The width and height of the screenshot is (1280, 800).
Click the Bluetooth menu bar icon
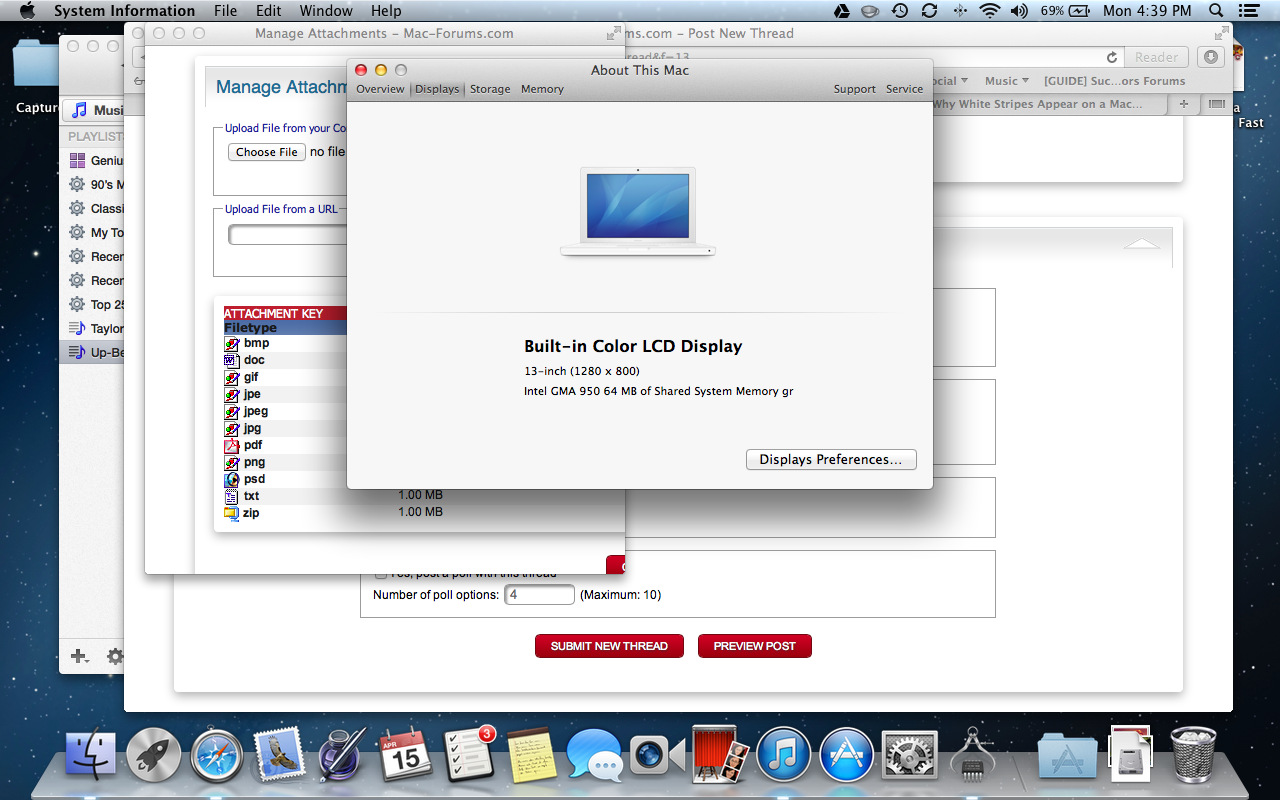click(x=960, y=11)
